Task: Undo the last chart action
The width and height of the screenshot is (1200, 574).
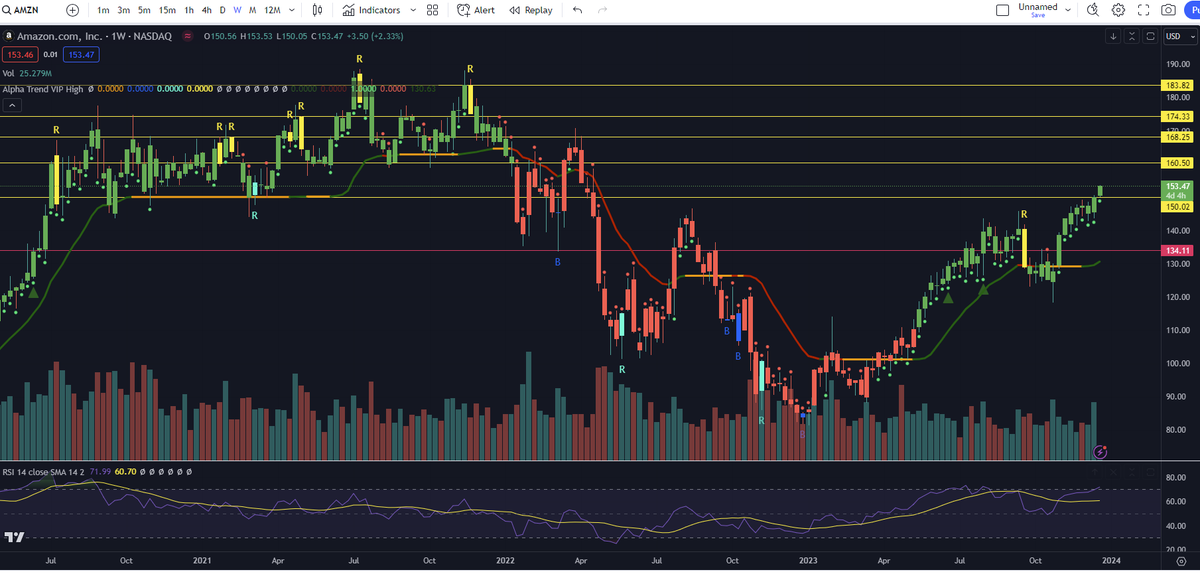Action: (578, 10)
